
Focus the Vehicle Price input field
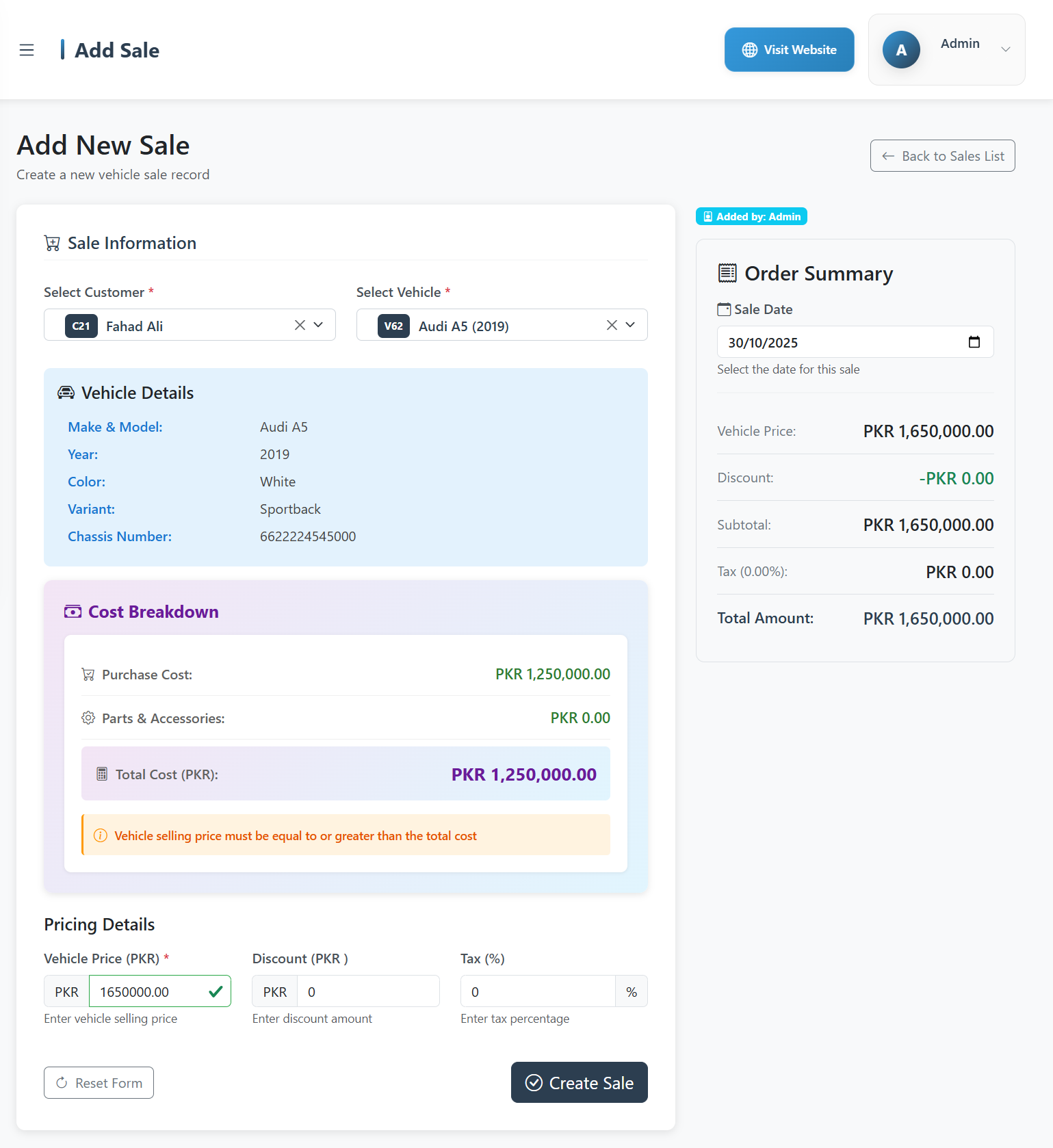pos(147,991)
